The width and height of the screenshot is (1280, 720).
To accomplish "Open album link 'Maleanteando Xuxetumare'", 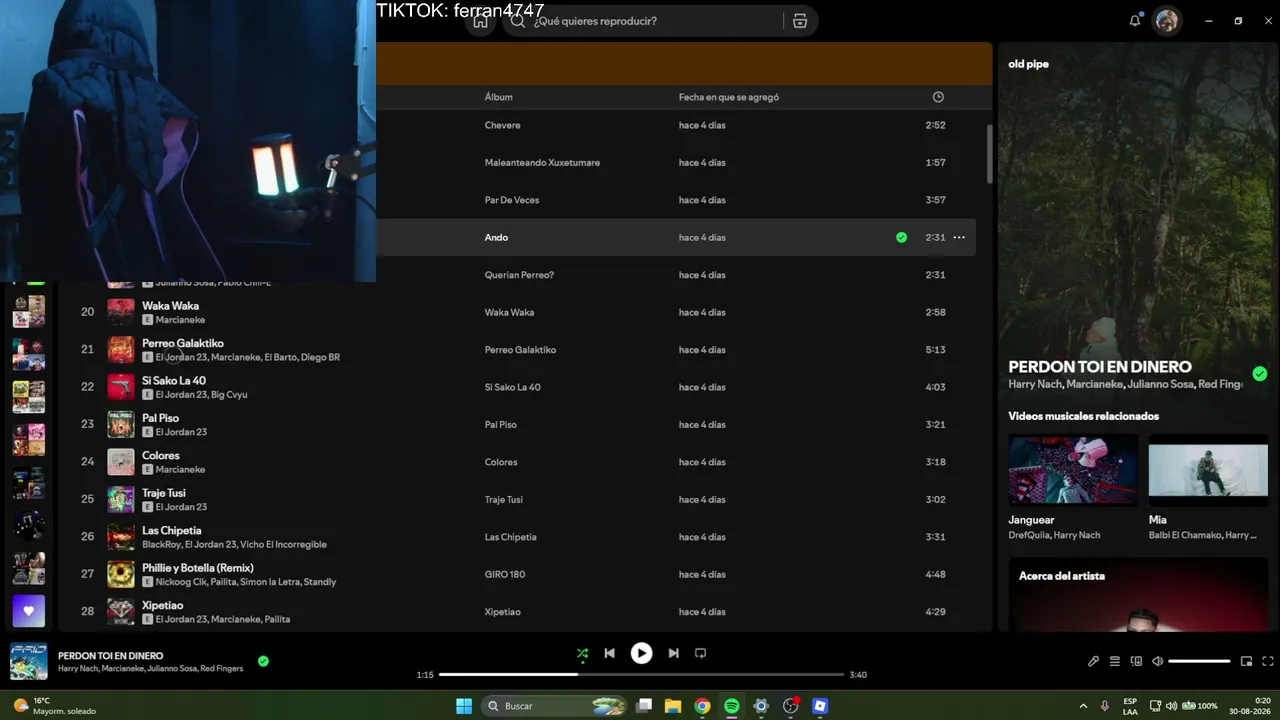I will (543, 163).
